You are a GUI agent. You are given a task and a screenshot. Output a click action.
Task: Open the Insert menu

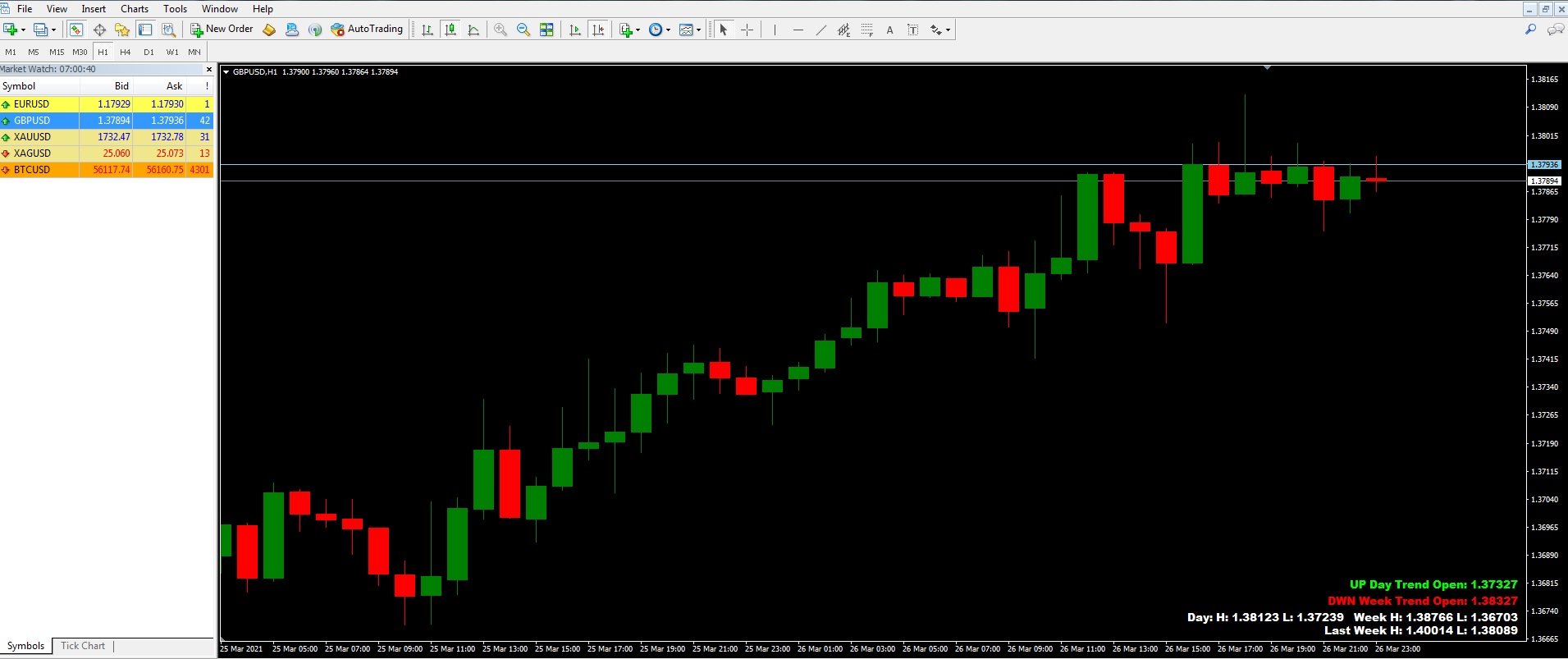94,9
